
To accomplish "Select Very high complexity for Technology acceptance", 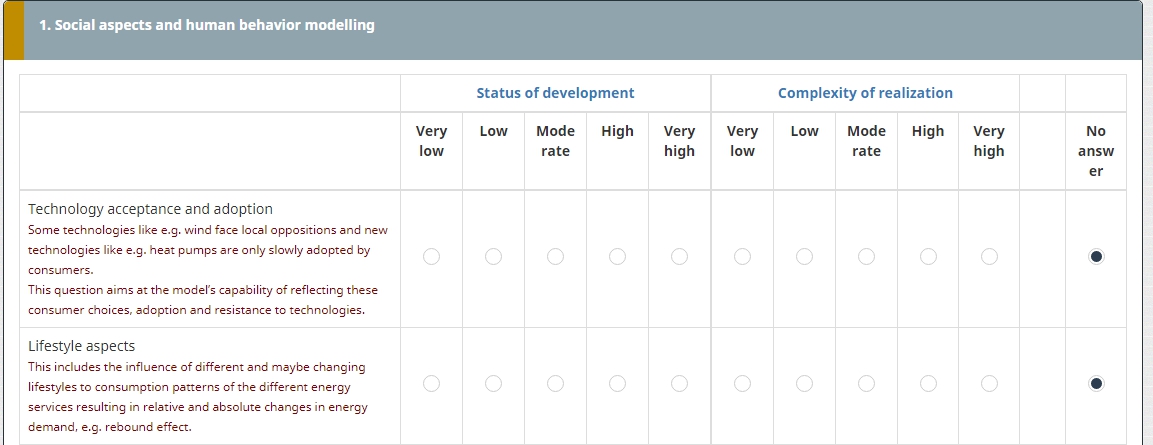I will [x=989, y=257].
